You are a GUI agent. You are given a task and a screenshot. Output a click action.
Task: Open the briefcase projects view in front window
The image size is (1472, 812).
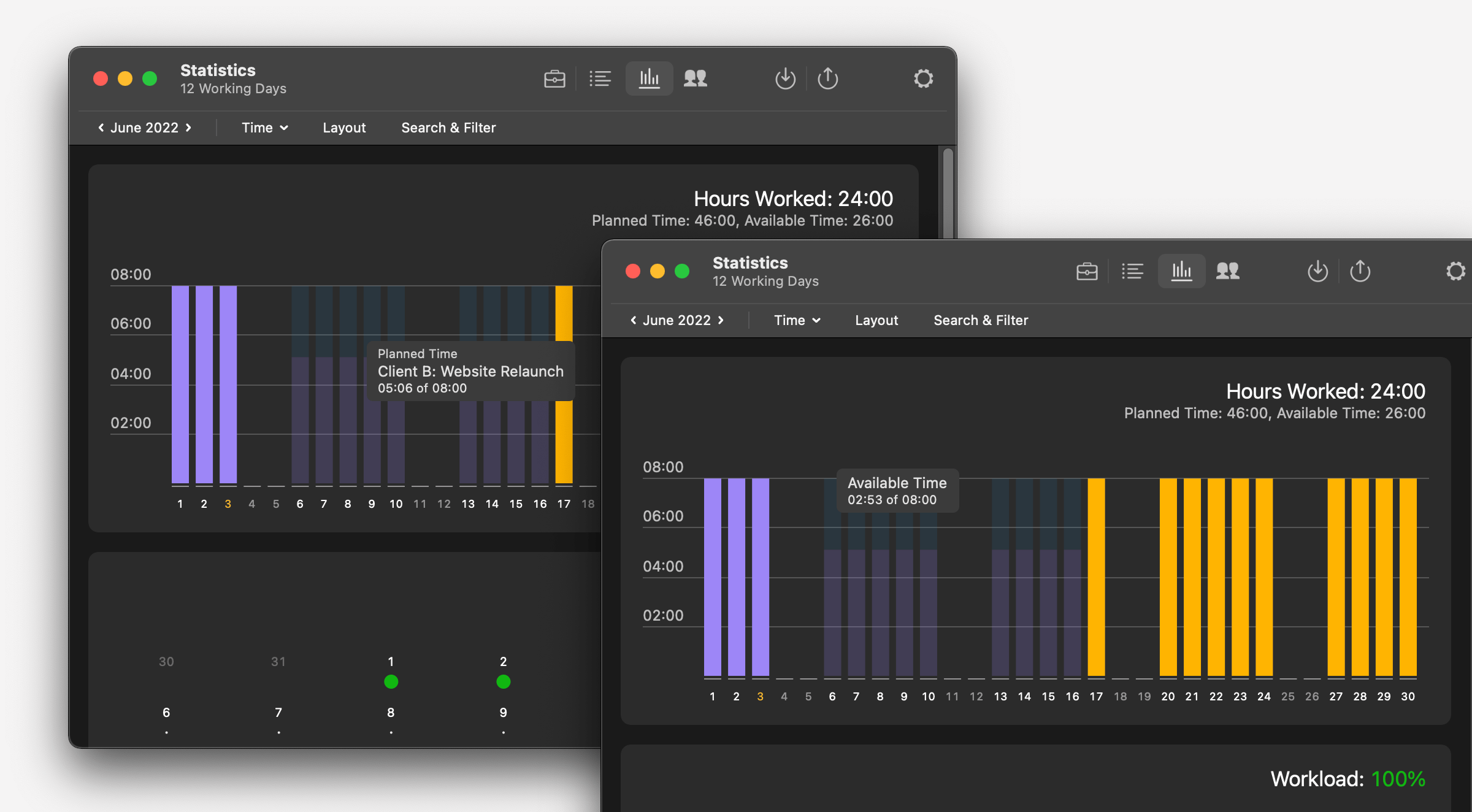tap(1087, 271)
